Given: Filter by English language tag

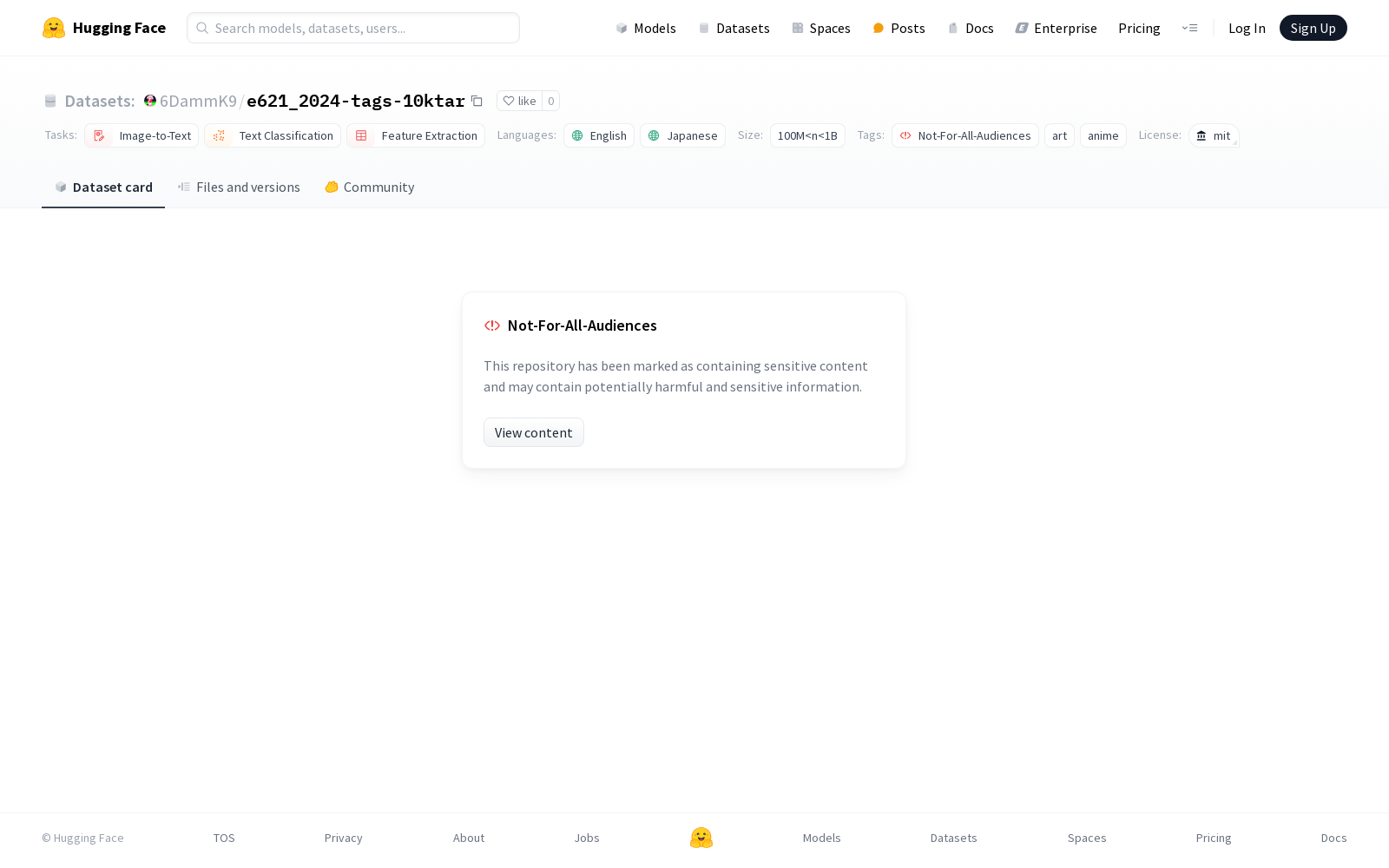Looking at the screenshot, I should point(599,135).
